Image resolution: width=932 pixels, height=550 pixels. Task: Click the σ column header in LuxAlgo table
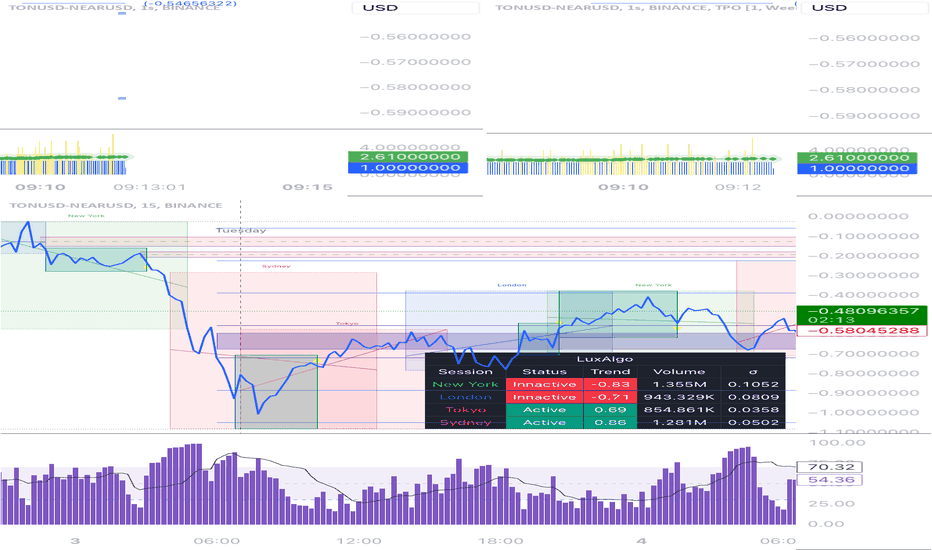tap(753, 372)
